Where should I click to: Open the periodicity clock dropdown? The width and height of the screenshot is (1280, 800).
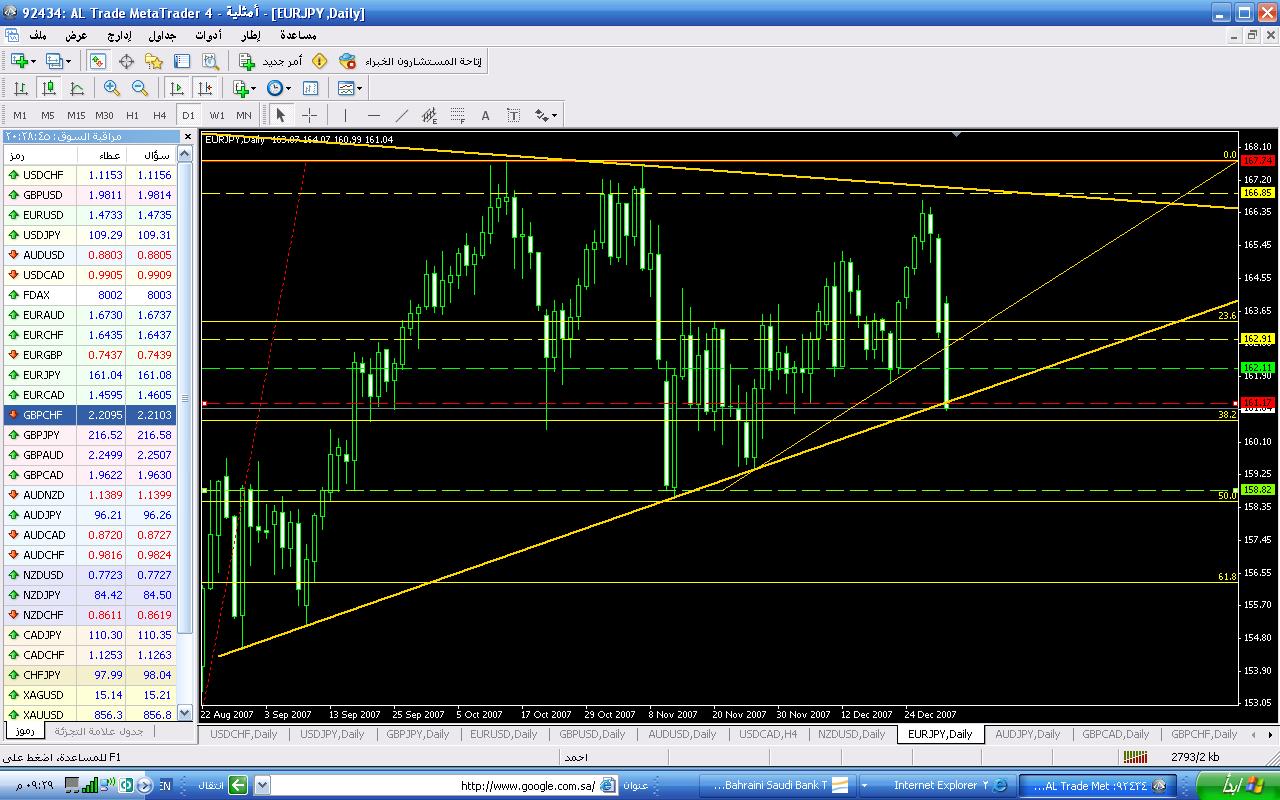279,88
